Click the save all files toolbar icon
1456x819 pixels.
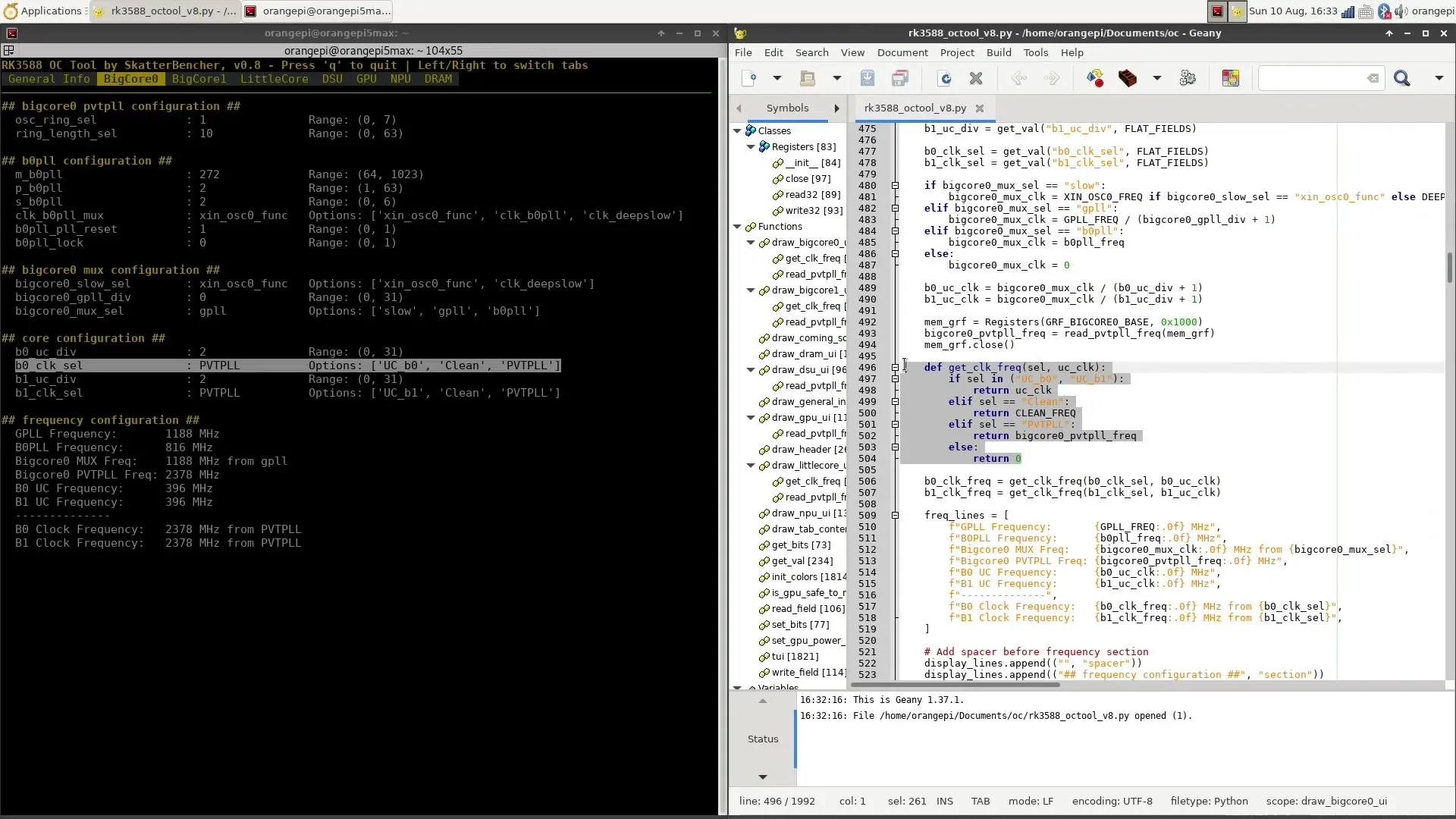tap(900, 78)
